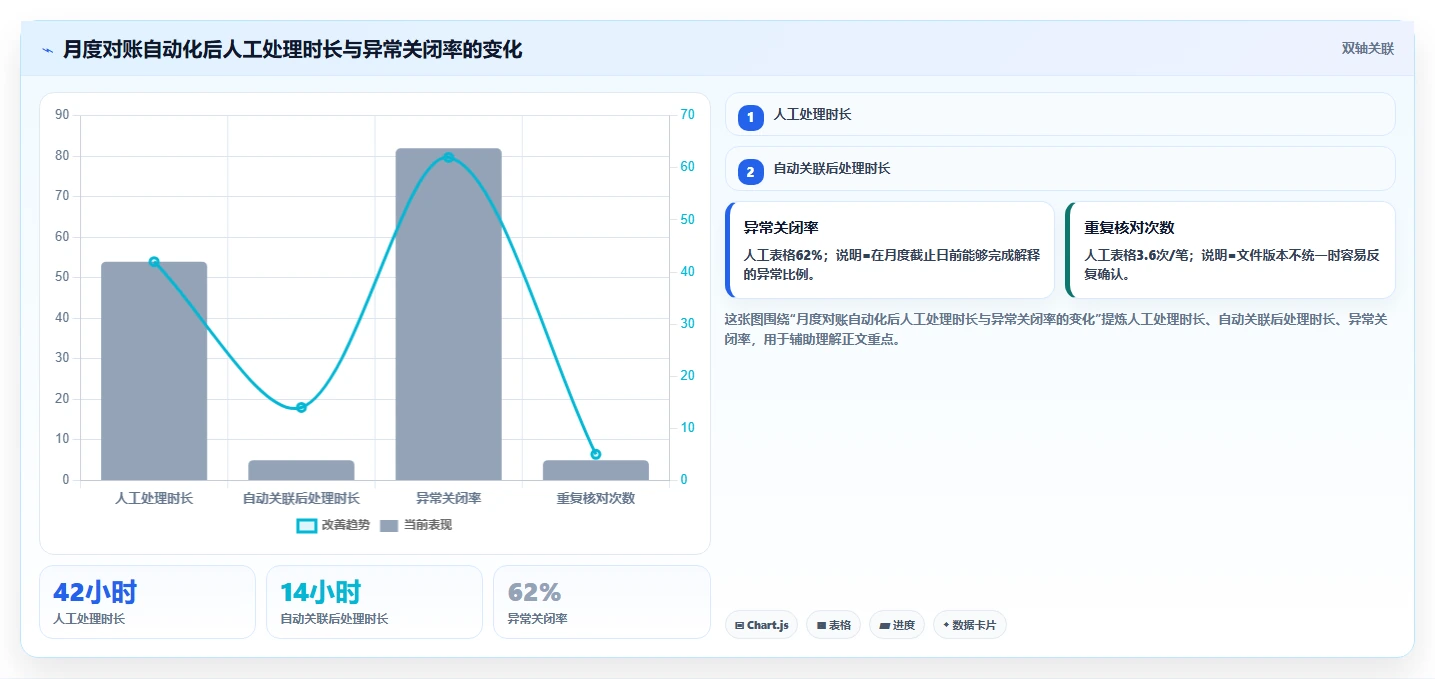1435x679 pixels.
Task: Click the 双轴关联 label in header
Action: click(1367, 49)
